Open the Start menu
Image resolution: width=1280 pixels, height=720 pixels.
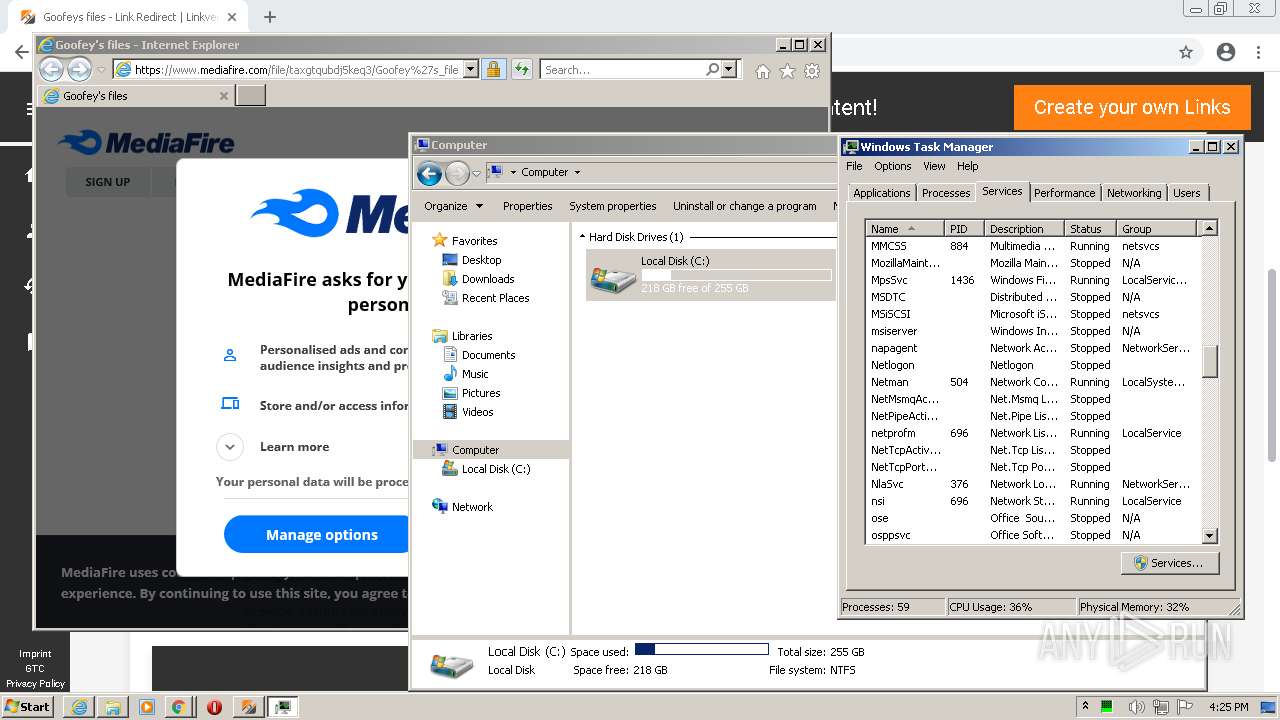(x=28, y=706)
